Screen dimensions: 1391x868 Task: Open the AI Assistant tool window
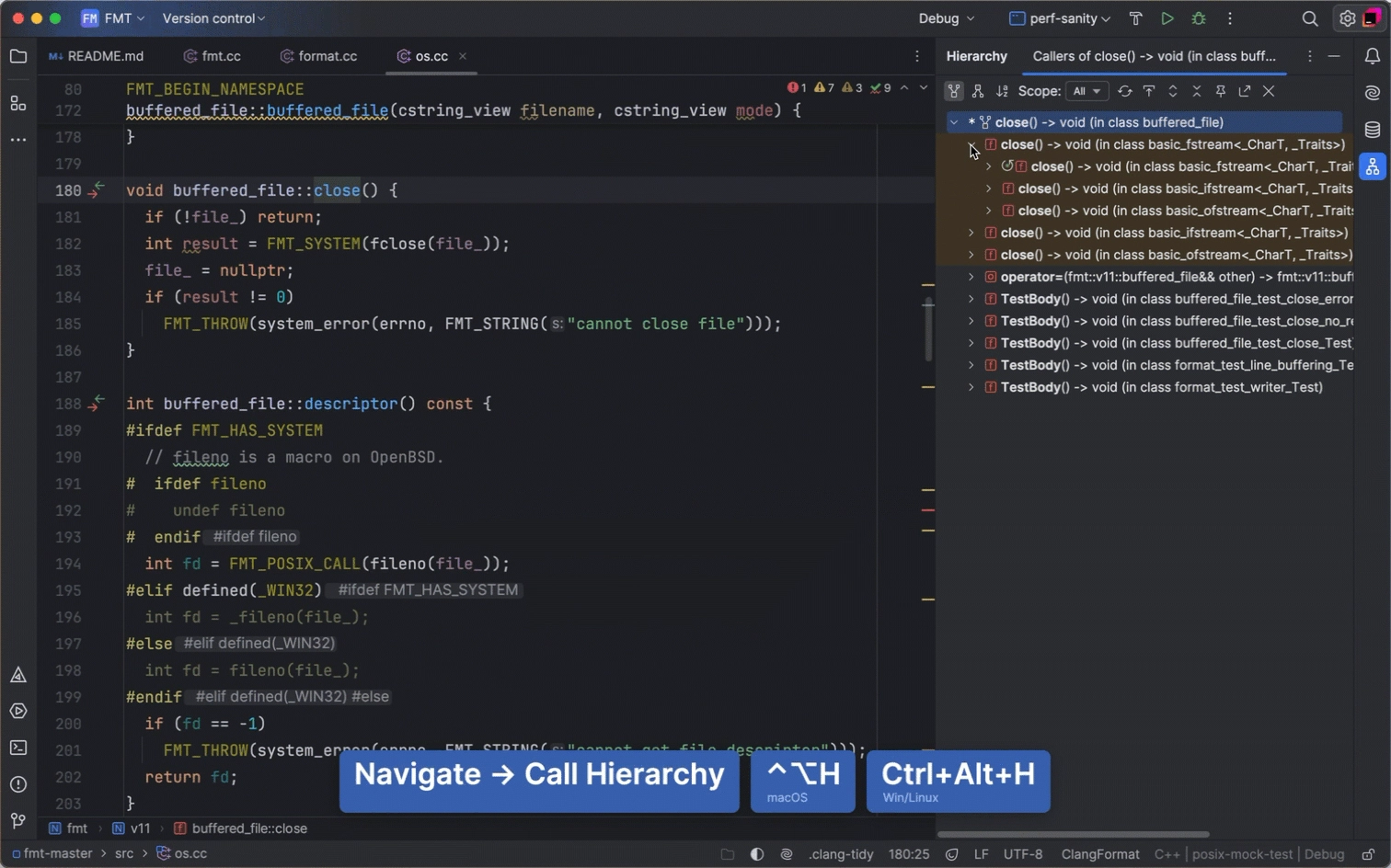1373,93
